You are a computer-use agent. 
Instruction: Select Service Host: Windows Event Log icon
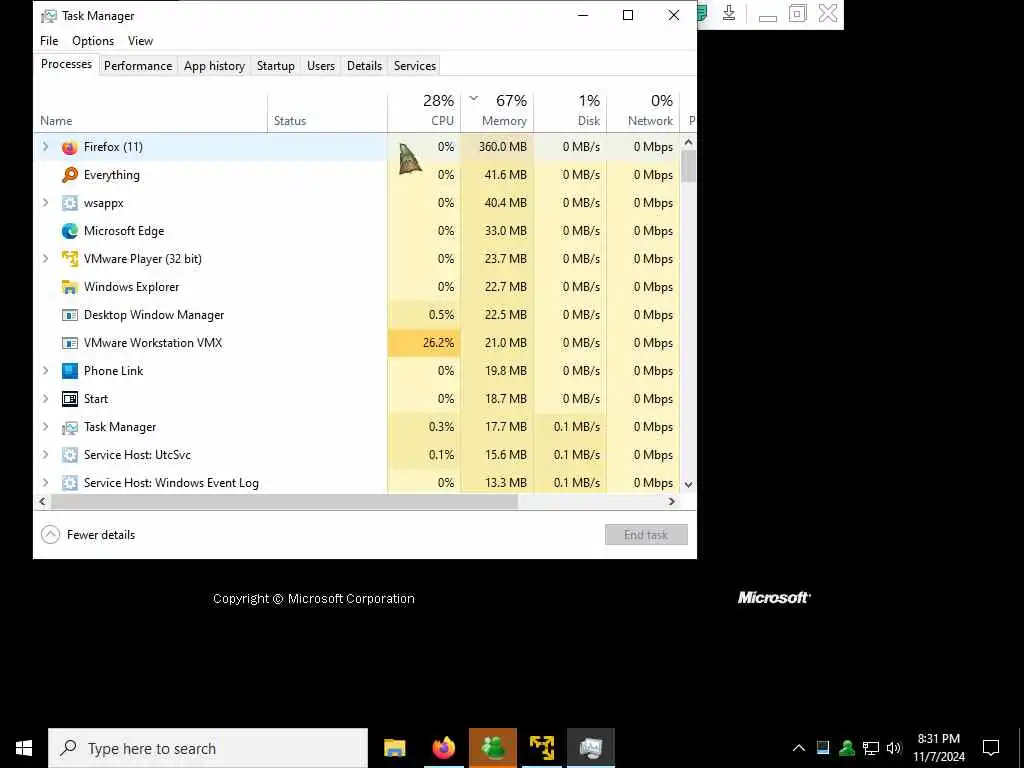click(69, 483)
